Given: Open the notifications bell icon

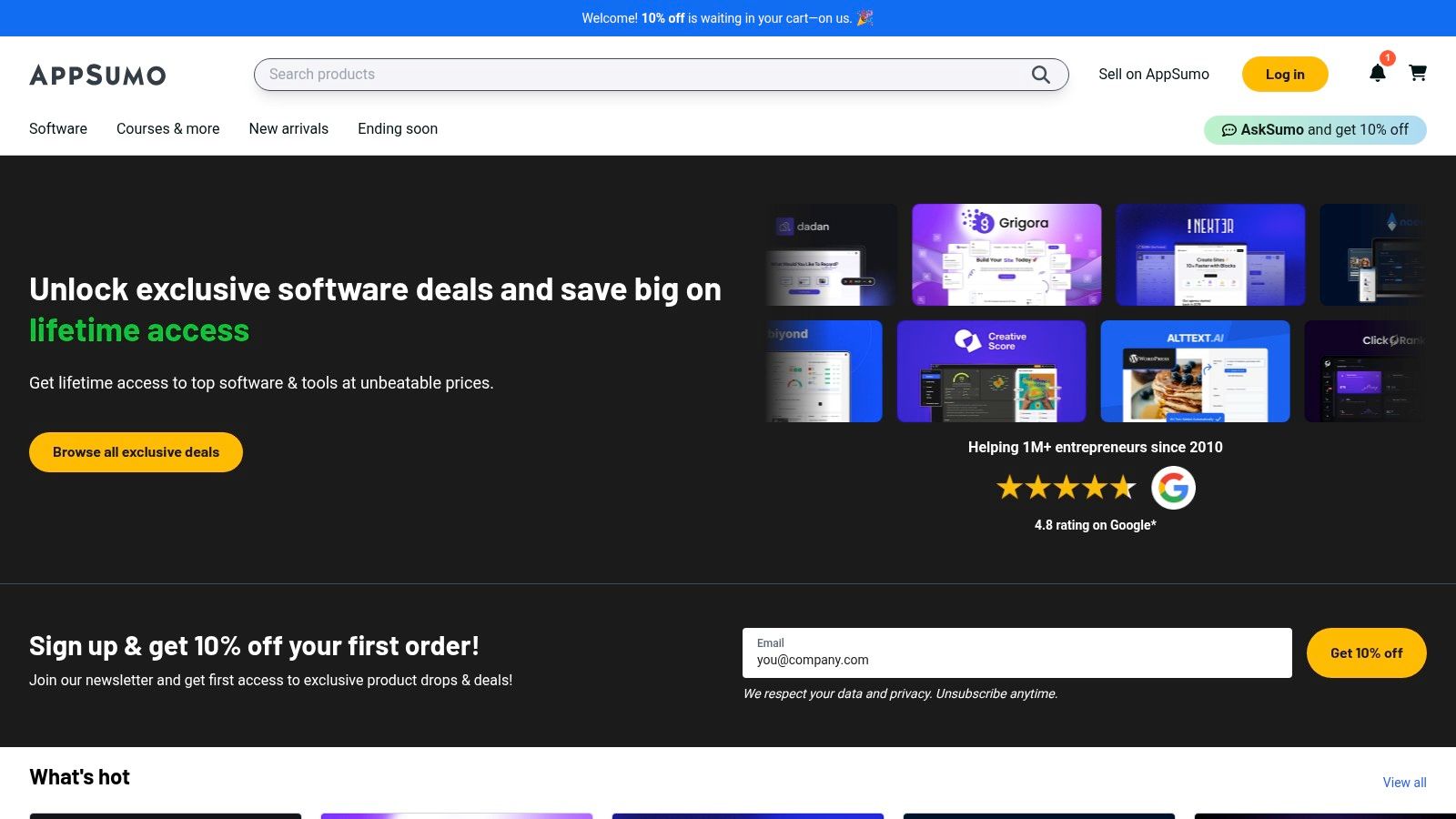Looking at the screenshot, I should [x=1378, y=74].
